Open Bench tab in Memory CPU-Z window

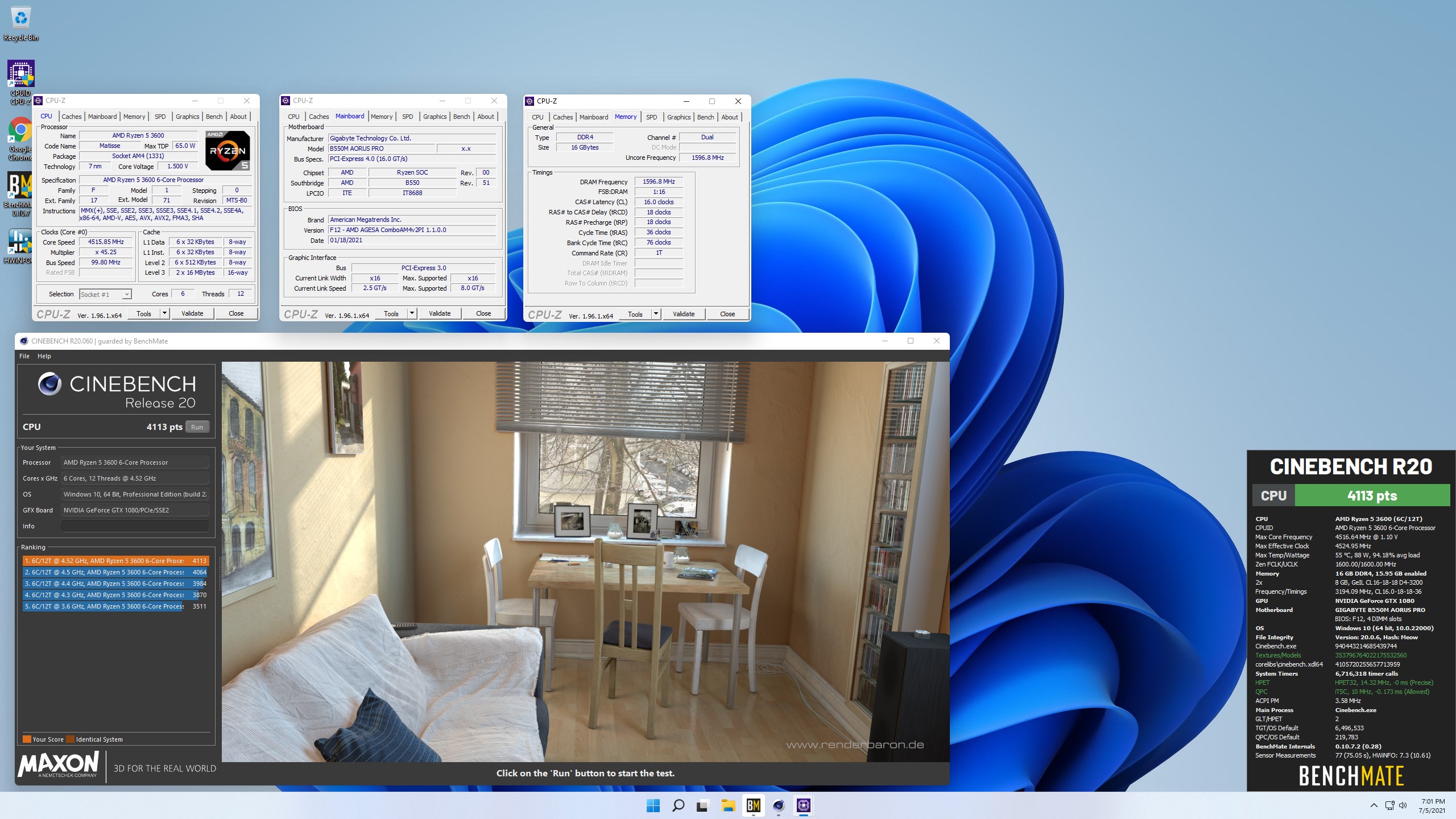[705, 117]
